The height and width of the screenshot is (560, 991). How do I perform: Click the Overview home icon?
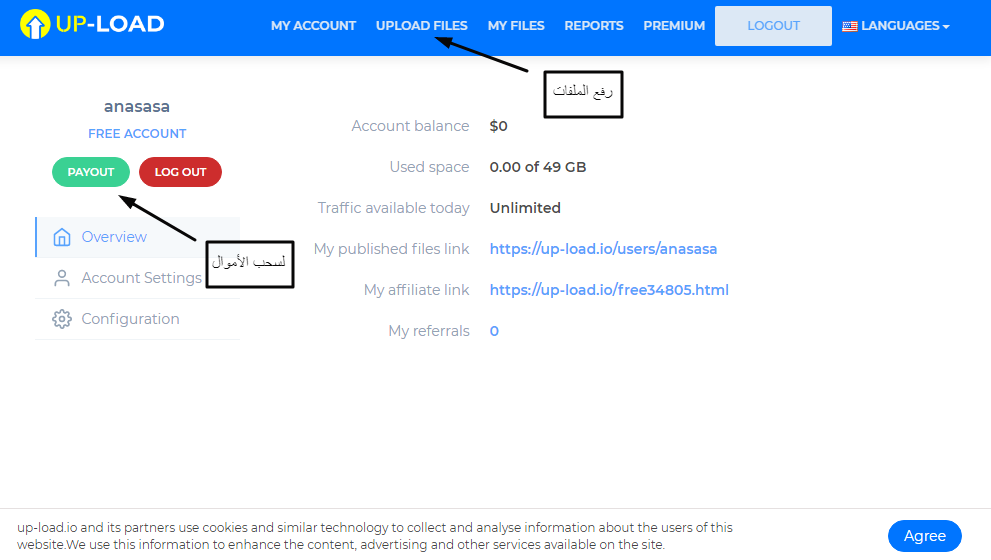pos(62,237)
